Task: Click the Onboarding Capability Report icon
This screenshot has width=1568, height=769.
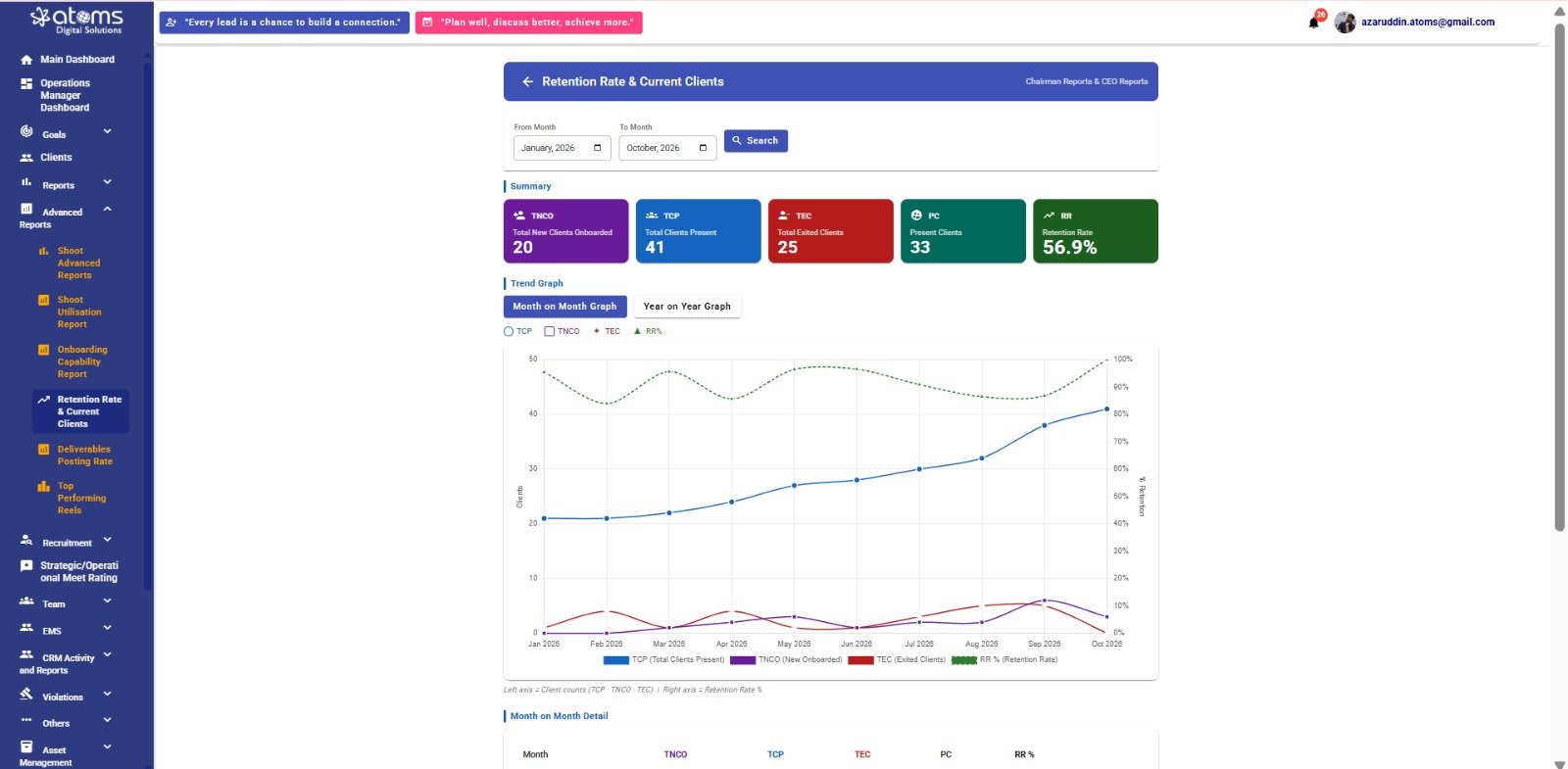Action: coord(43,350)
